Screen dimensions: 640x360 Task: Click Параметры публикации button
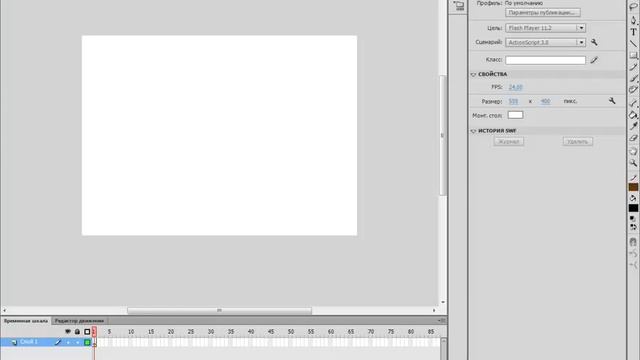pyautogui.click(x=542, y=13)
